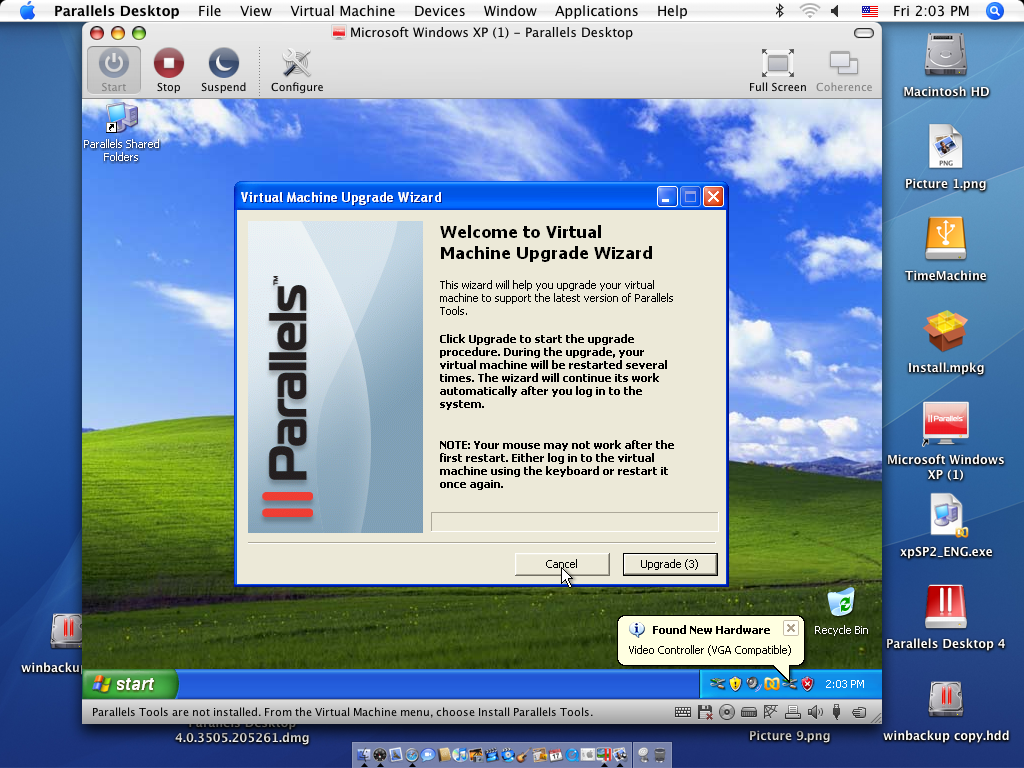Open the Help menu
The image size is (1024, 768).
coord(672,11)
